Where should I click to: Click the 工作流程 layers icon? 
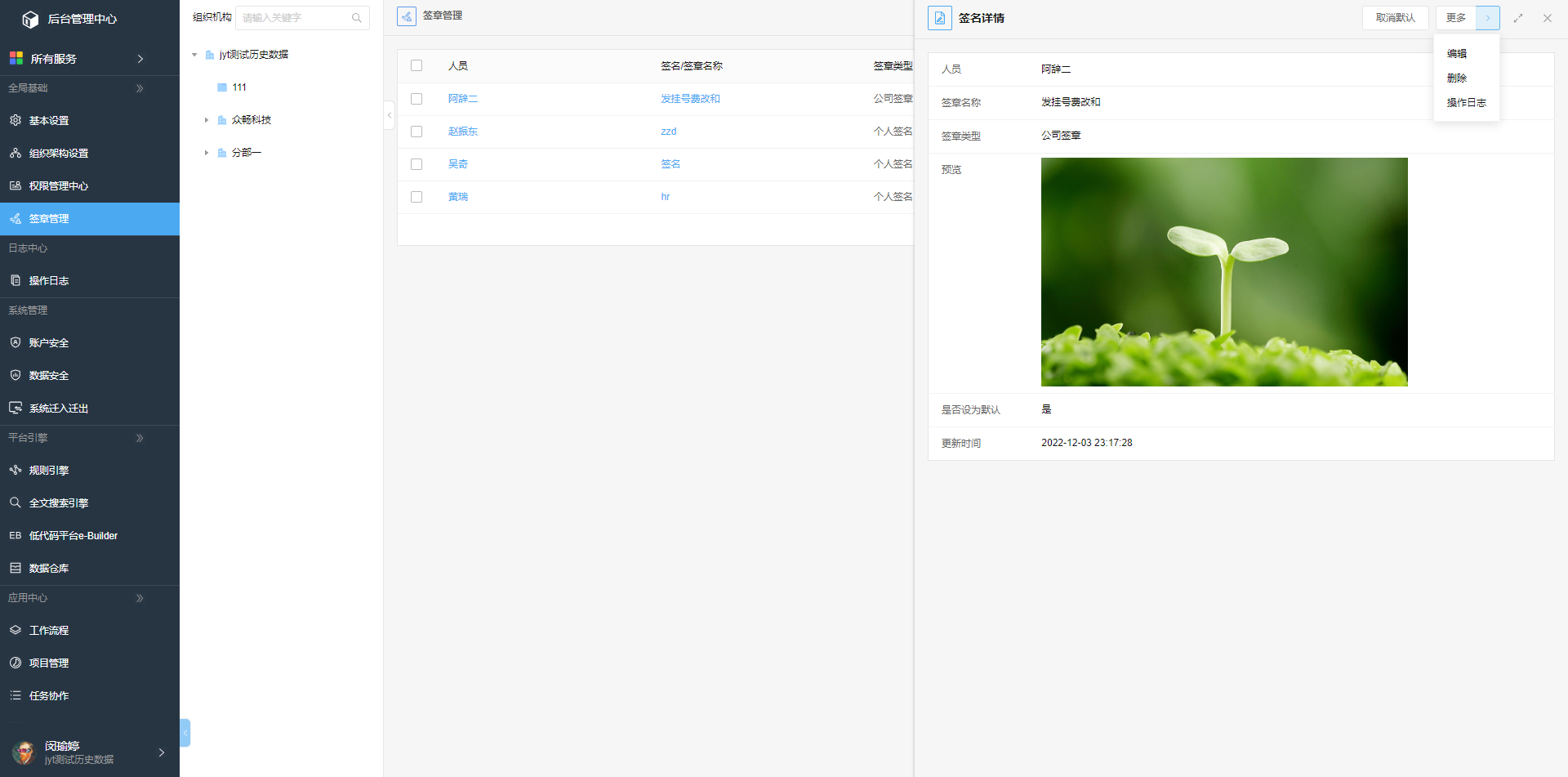pyautogui.click(x=16, y=630)
